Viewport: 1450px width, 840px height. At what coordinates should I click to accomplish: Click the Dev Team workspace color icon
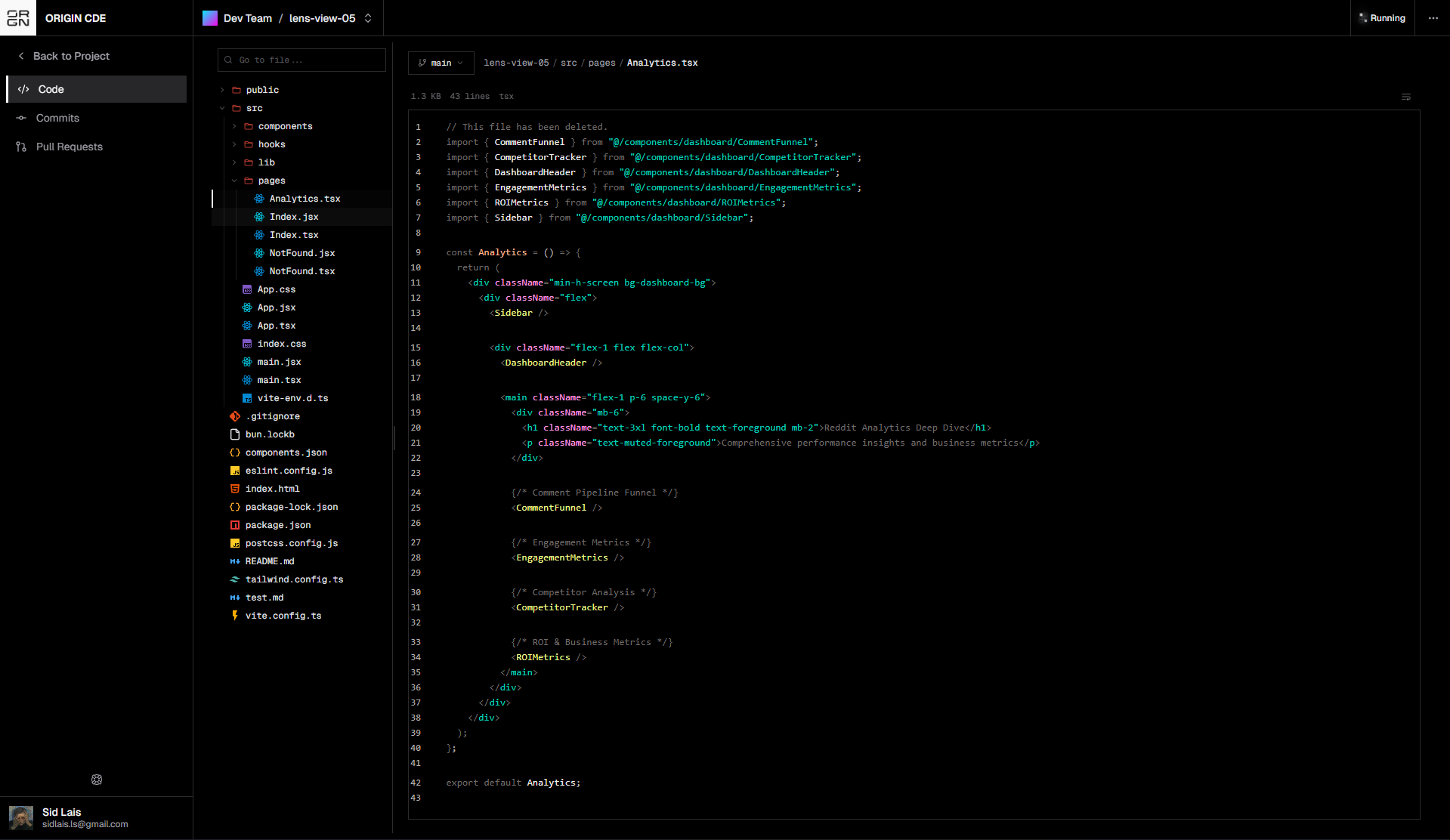click(210, 18)
